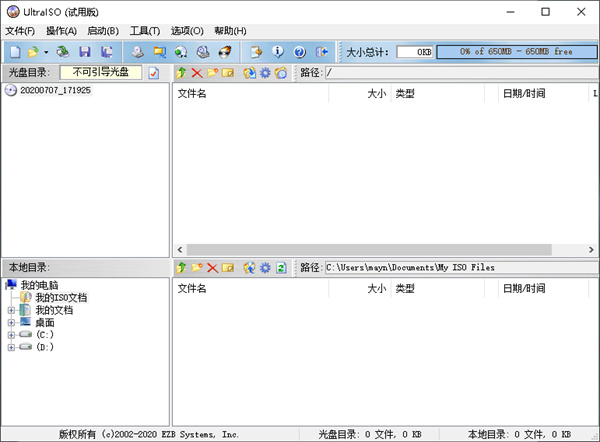The image size is (600, 442).
Task: Select 我的ISO文档 in the local tree
Action: click(x=61, y=297)
